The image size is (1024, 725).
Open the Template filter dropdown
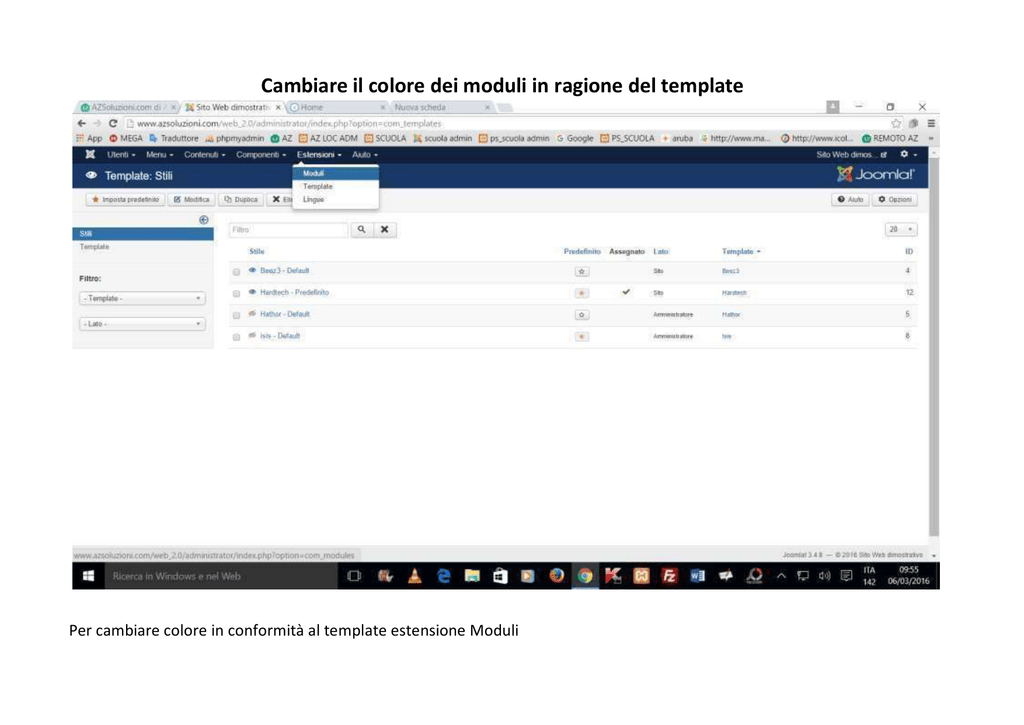142,298
